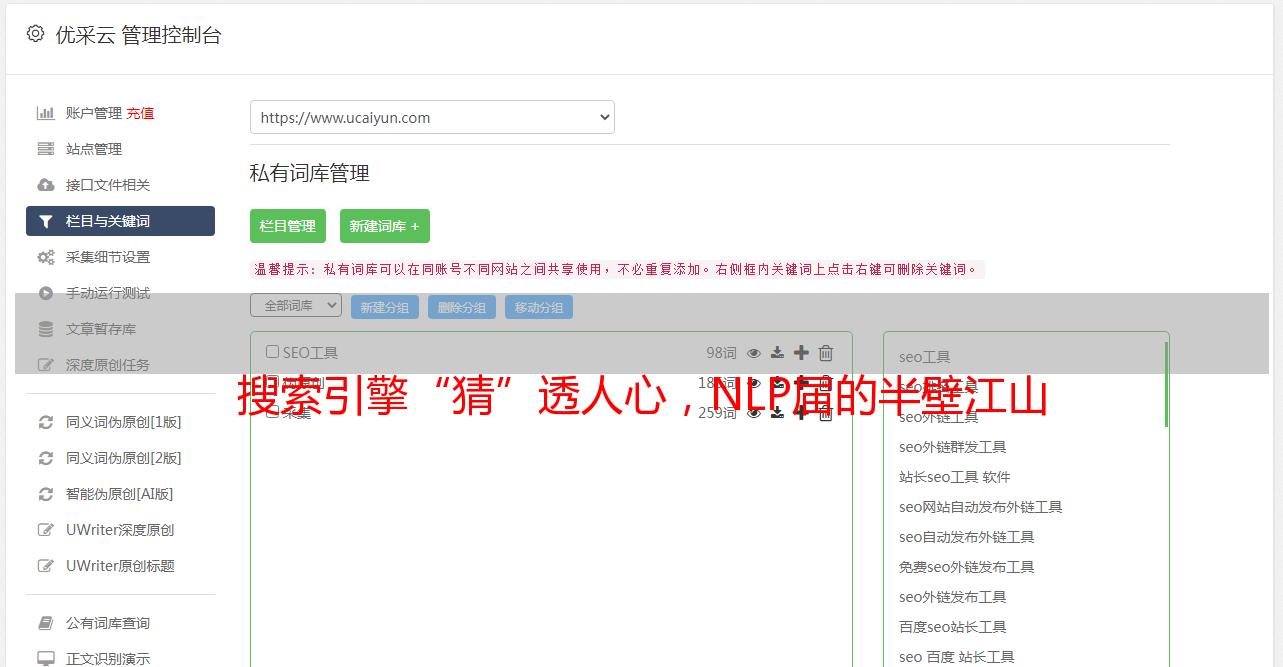
Task: Click the red 充值 link
Action: tap(140, 113)
